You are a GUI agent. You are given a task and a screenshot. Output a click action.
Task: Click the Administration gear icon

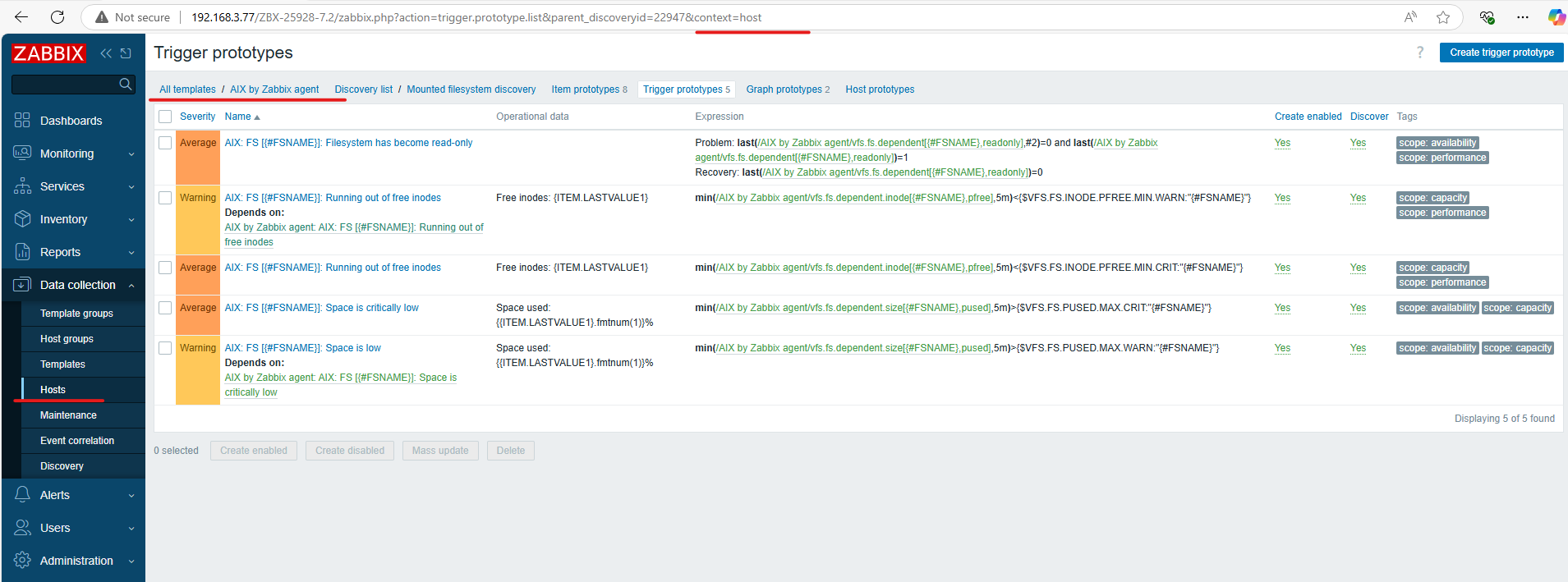pyautogui.click(x=22, y=561)
